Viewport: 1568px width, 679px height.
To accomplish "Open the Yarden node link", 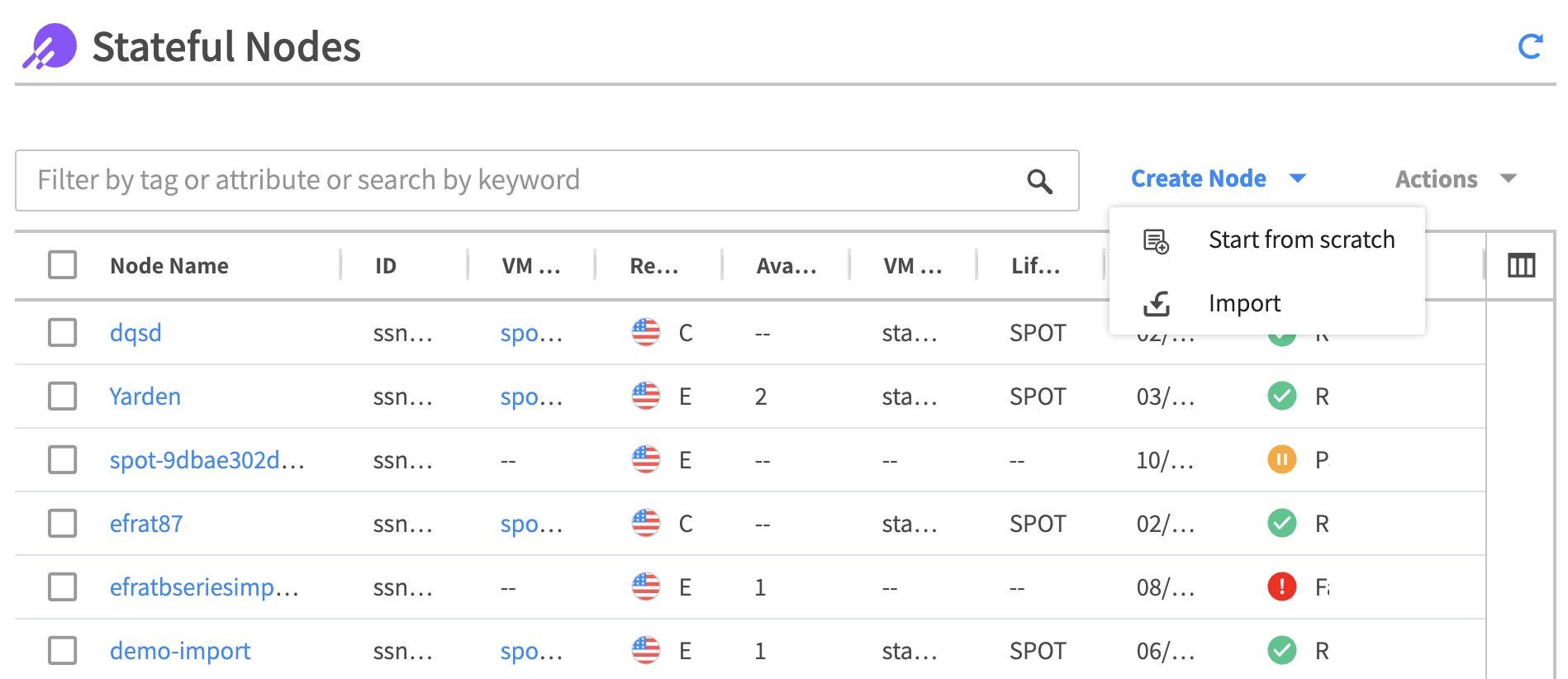I will [145, 396].
